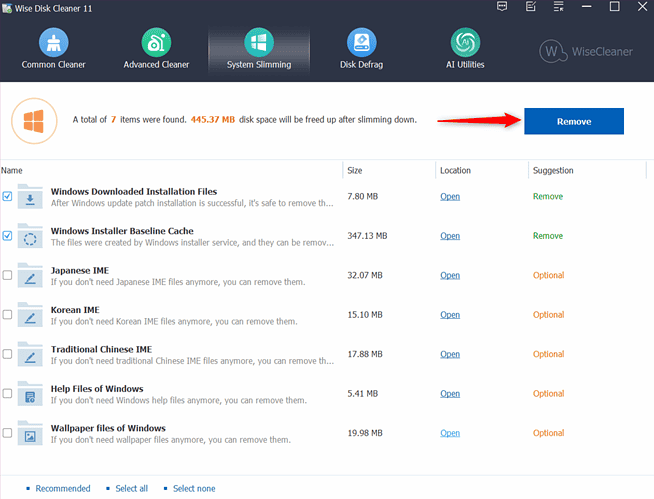Screen dimensions: 654x499
Task: Open AI Utilities
Action: click(x=464, y=49)
